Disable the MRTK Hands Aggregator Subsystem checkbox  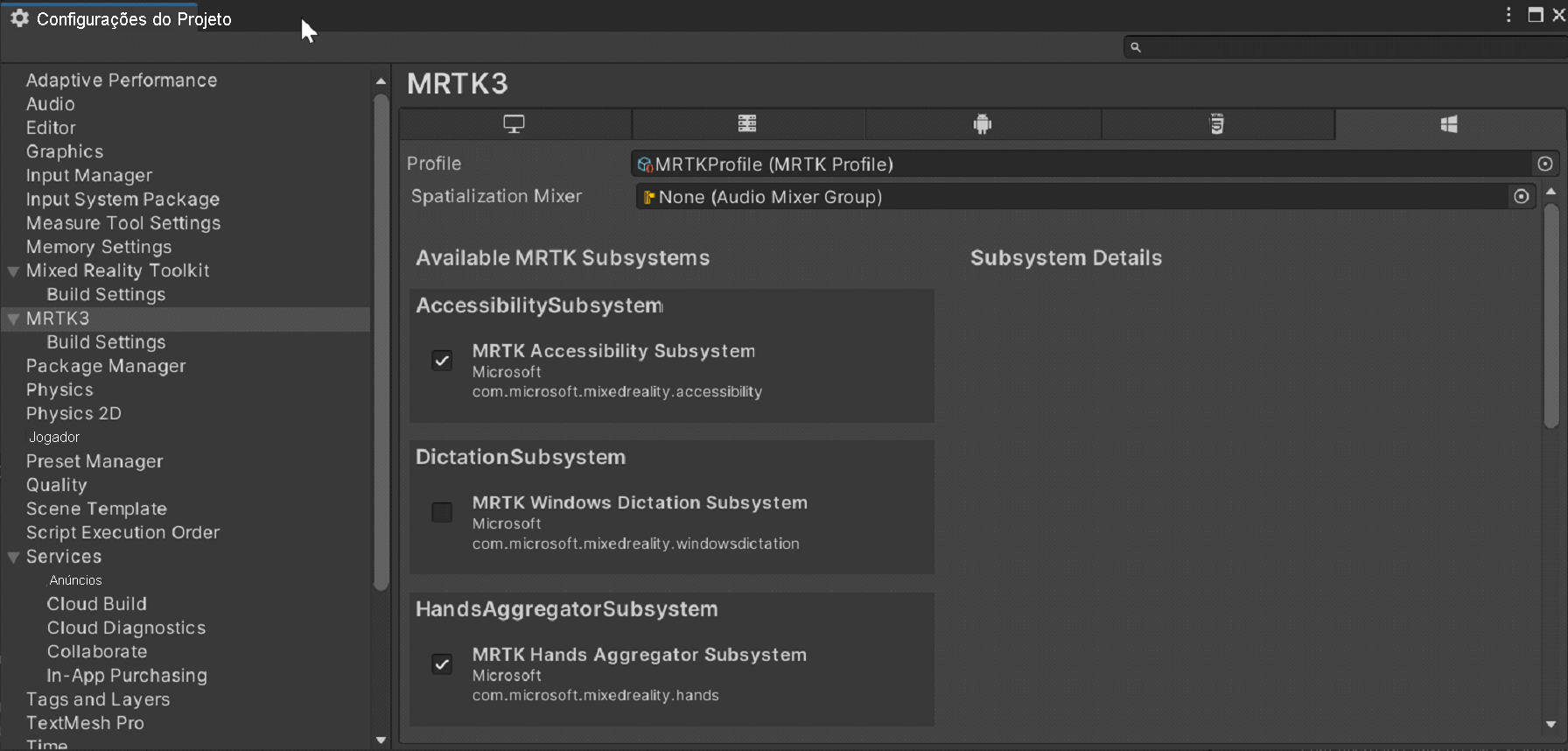(442, 664)
